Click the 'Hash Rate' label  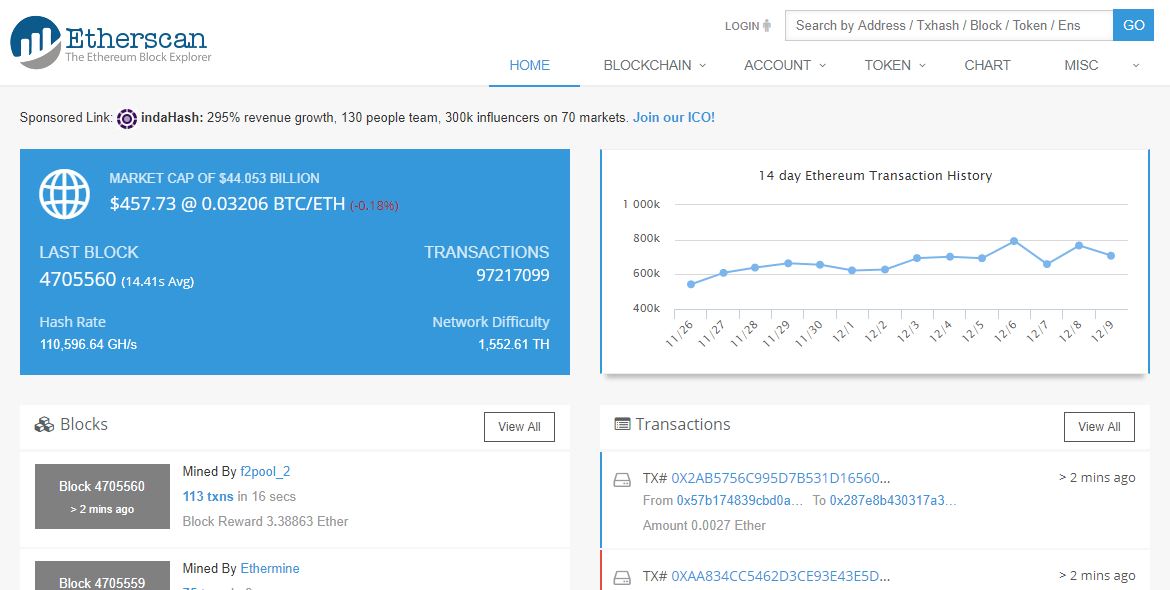72,322
